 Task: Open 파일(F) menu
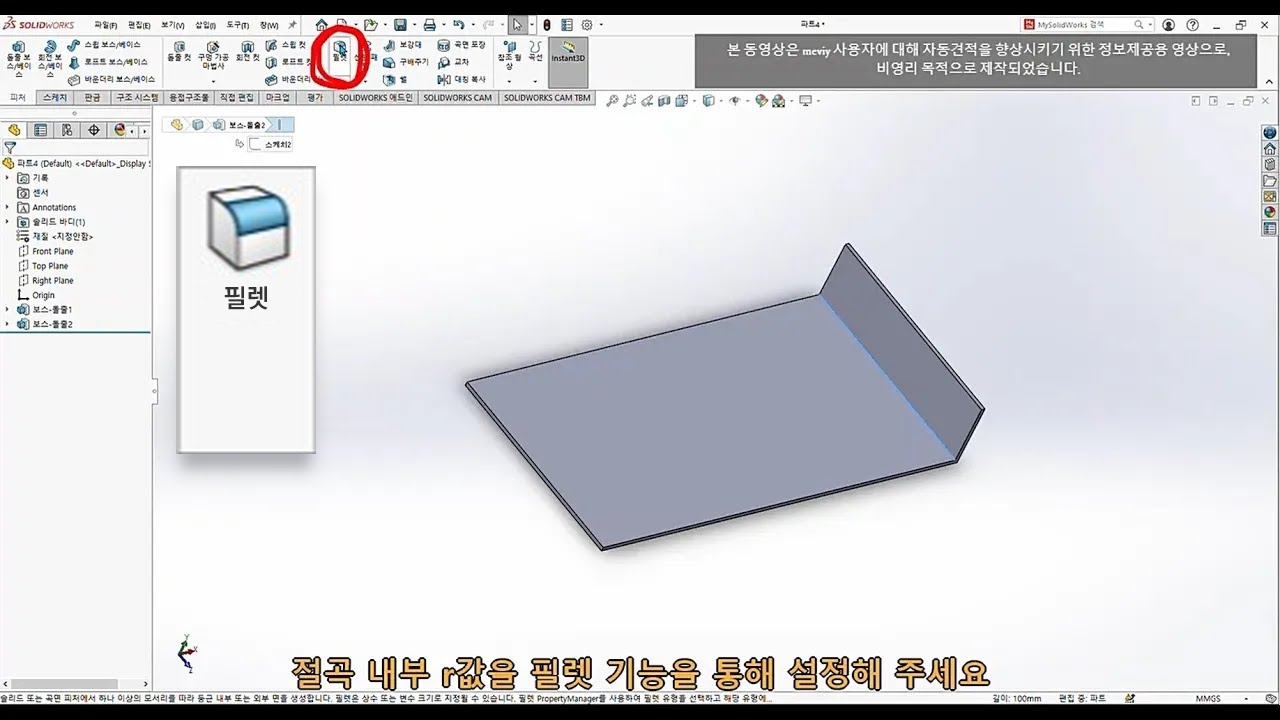click(x=106, y=24)
